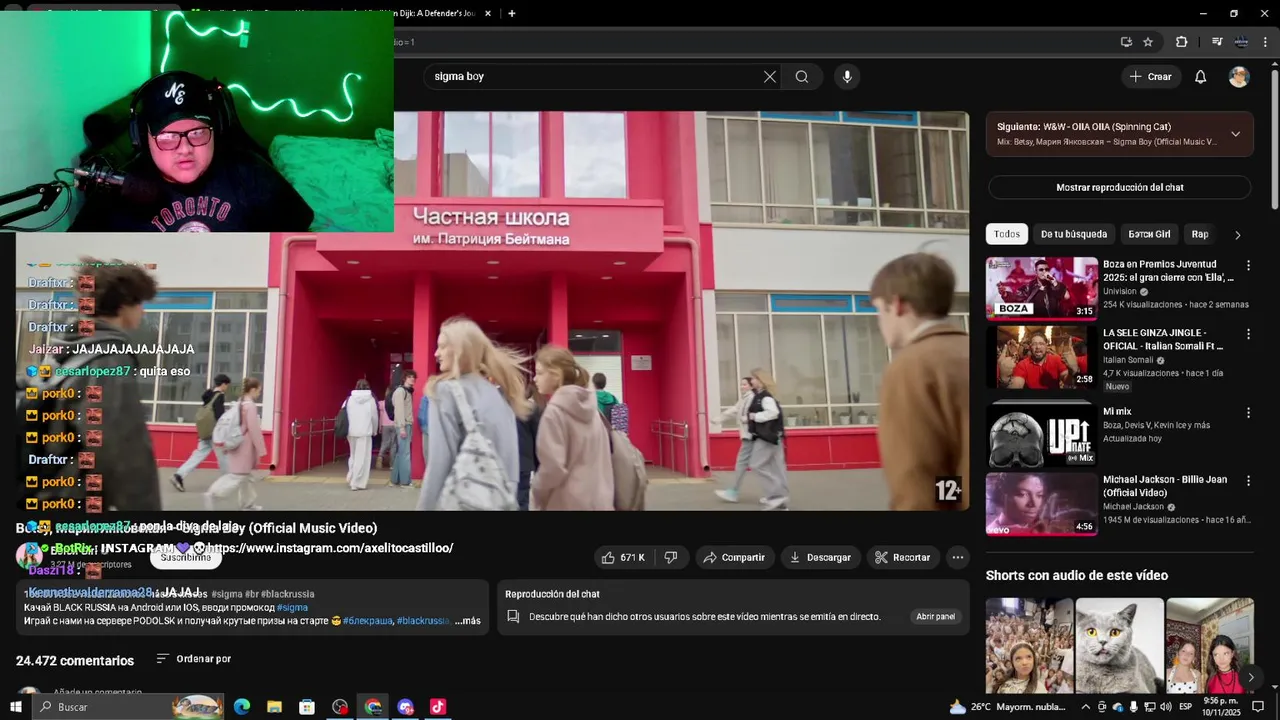The width and height of the screenshot is (1280, 720).
Task: Start voice search with microphone icon
Action: (x=847, y=77)
